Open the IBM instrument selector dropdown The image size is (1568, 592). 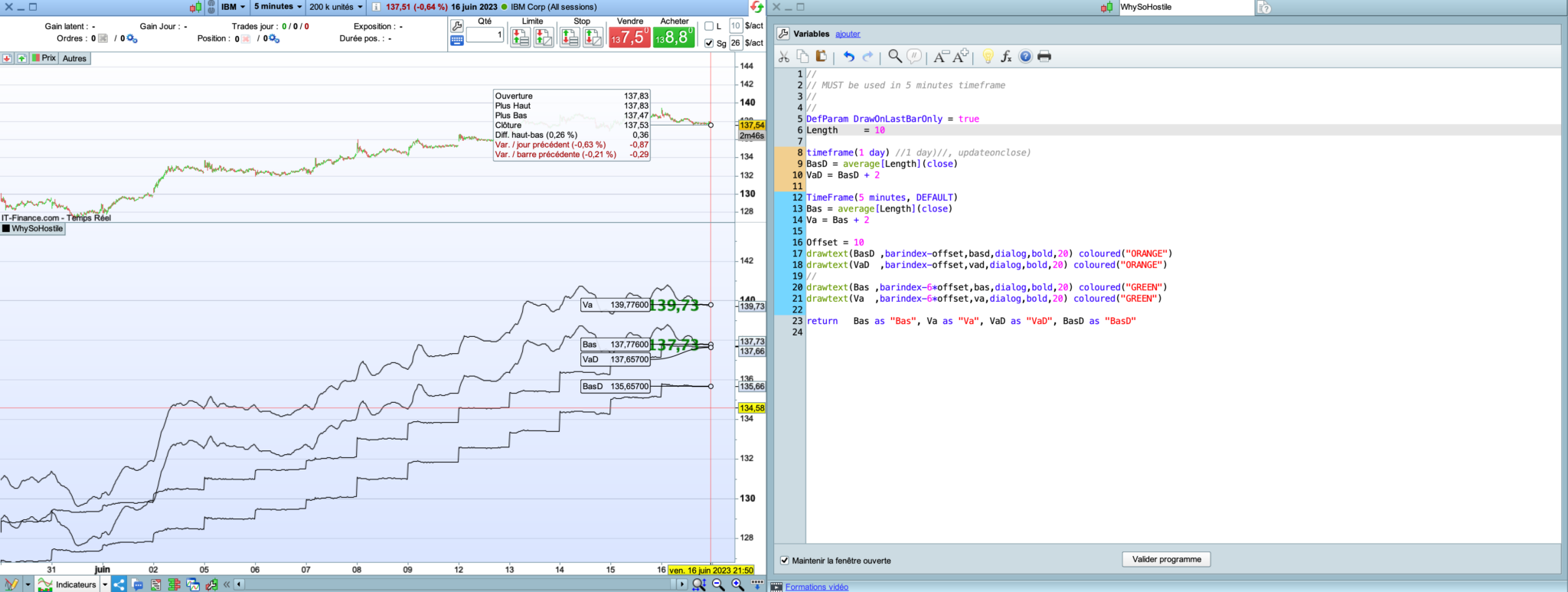coord(233,7)
